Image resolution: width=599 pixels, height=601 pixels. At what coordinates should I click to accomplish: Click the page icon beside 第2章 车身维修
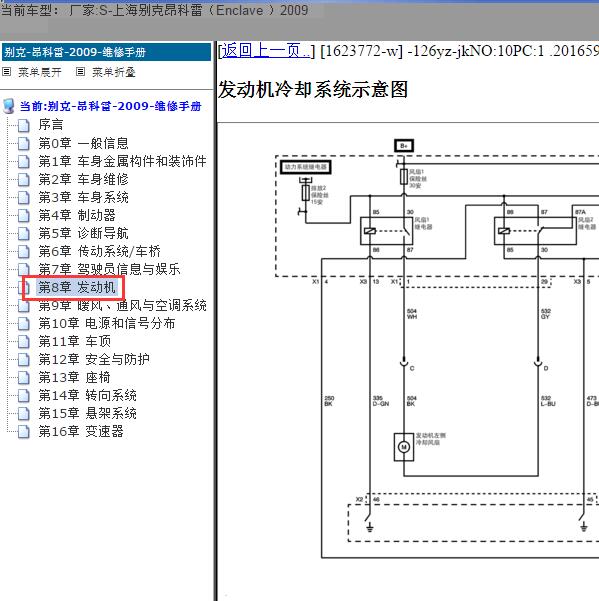[24, 179]
